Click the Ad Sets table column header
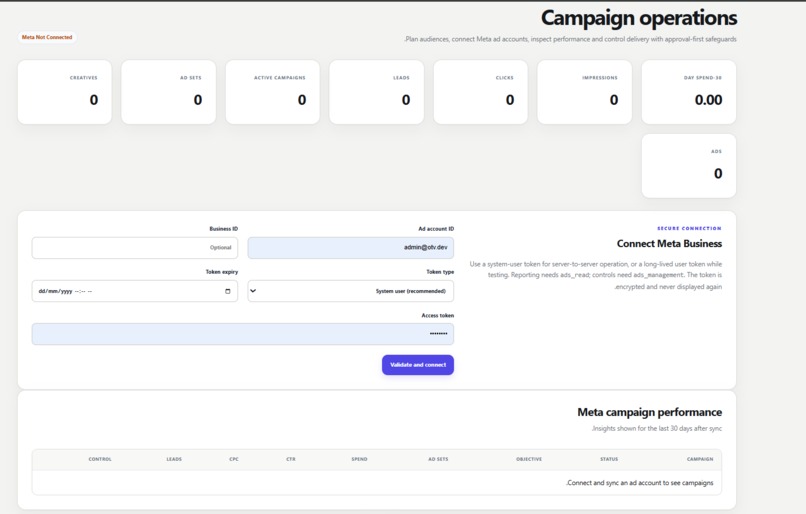Image resolution: width=806 pixels, height=514 pixels. (x=438, y=459)
